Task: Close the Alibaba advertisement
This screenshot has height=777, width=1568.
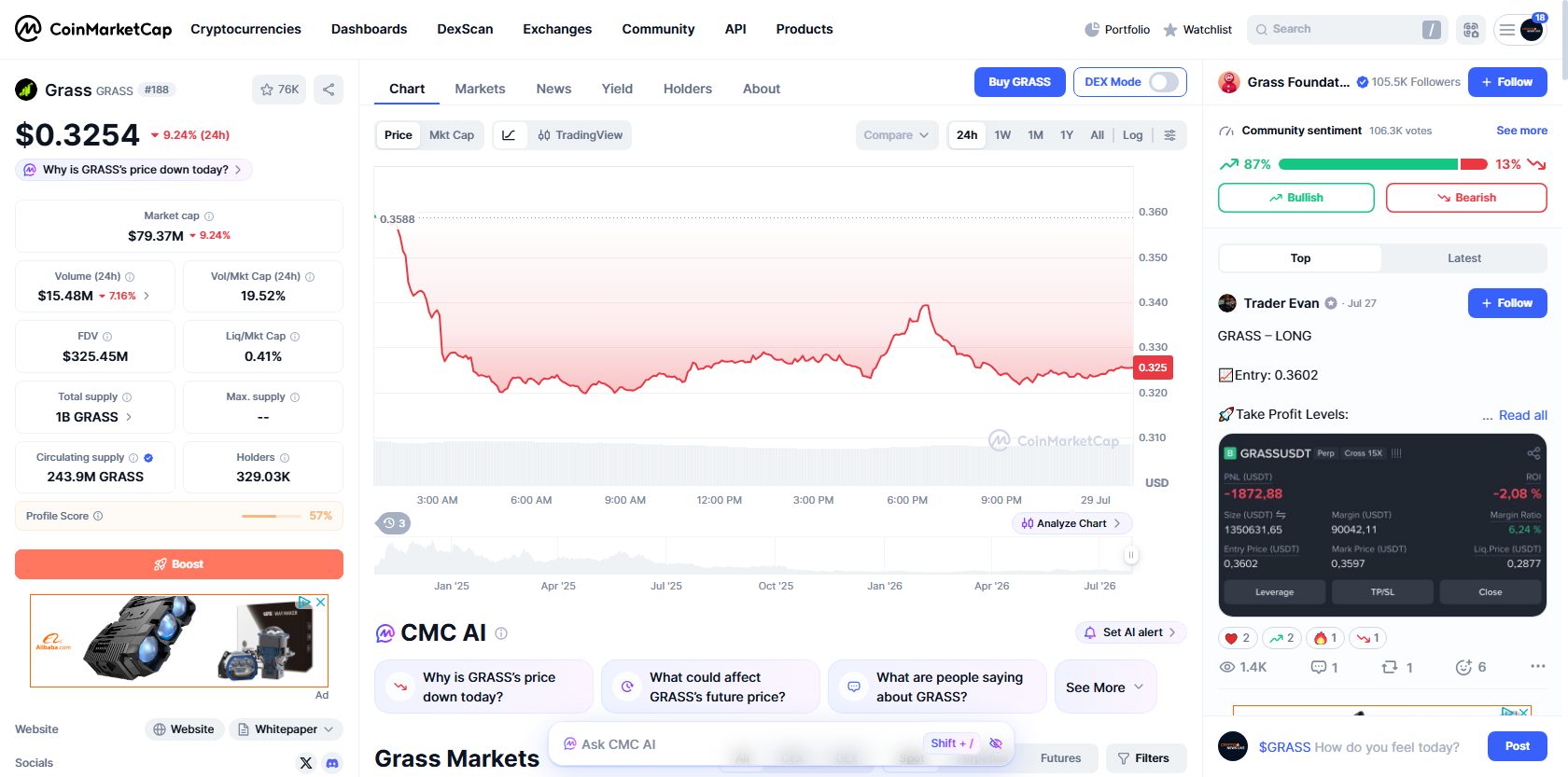Action: click(x=320, y=603)
